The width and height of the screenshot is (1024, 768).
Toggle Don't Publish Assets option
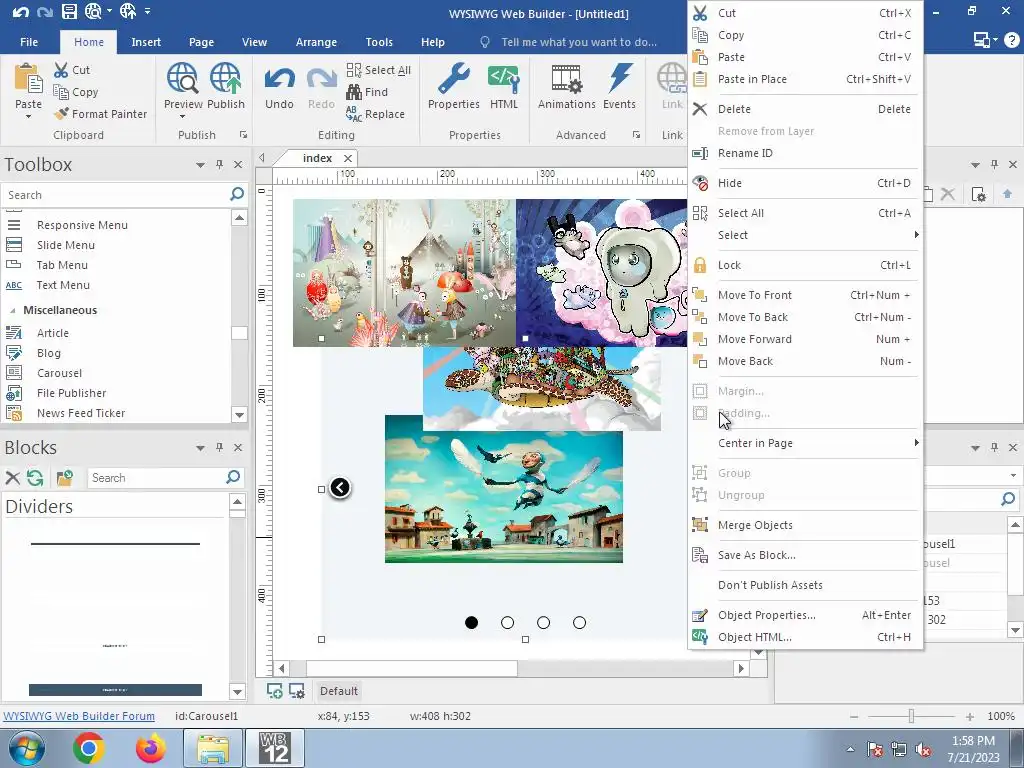(x=805, y=585)
